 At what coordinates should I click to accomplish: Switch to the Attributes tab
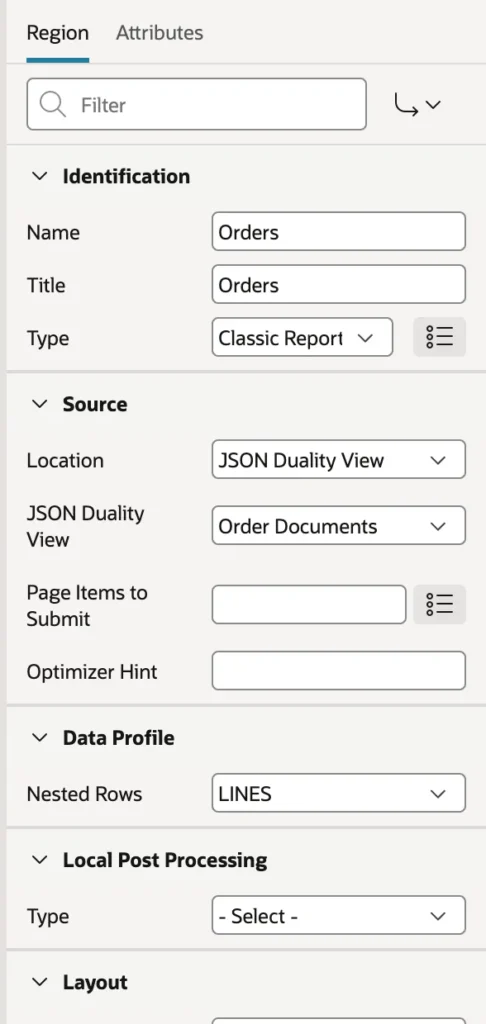click(x=159, y=33)
